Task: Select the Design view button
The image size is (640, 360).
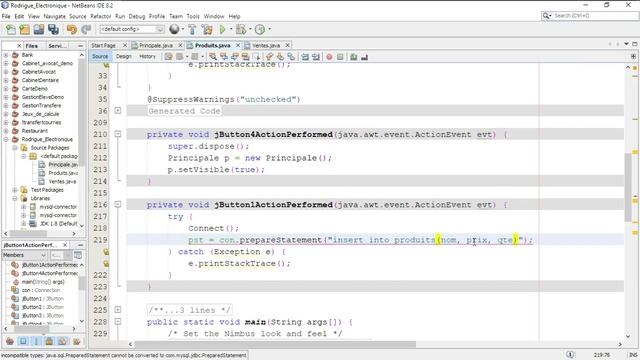Action: pyautogui.click(x=124, y=56)
